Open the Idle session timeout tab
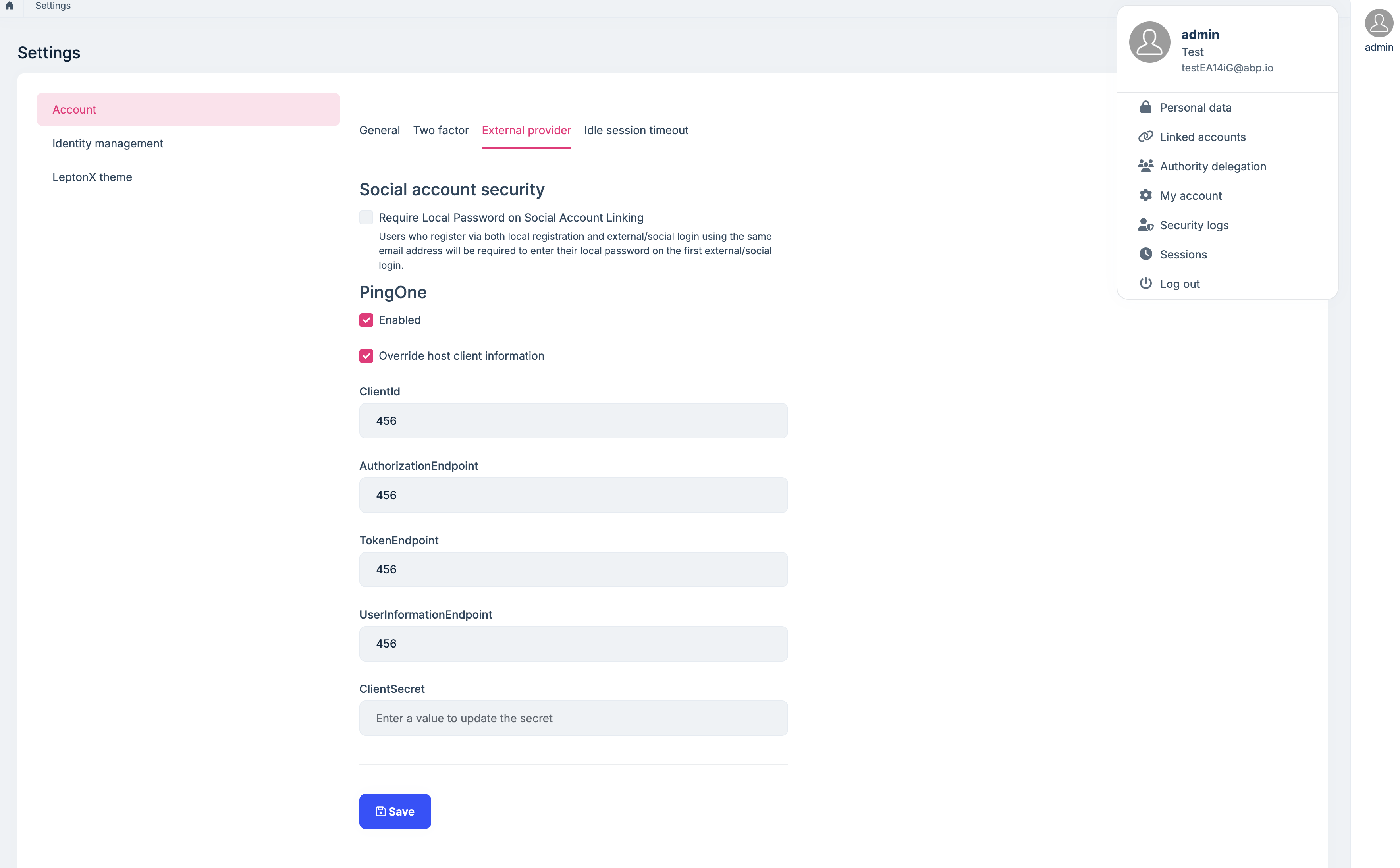This screenshot has height=868, width=1400. (635, 130)
